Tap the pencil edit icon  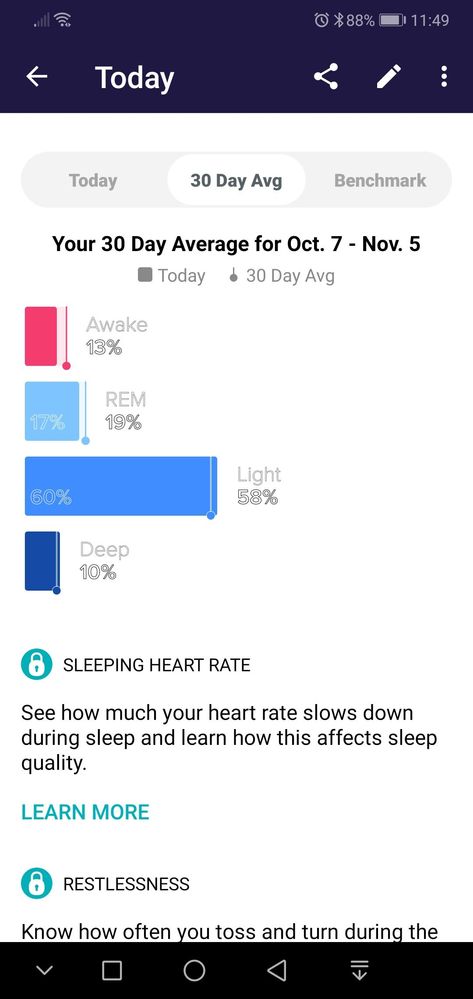(x=388, y=77)
